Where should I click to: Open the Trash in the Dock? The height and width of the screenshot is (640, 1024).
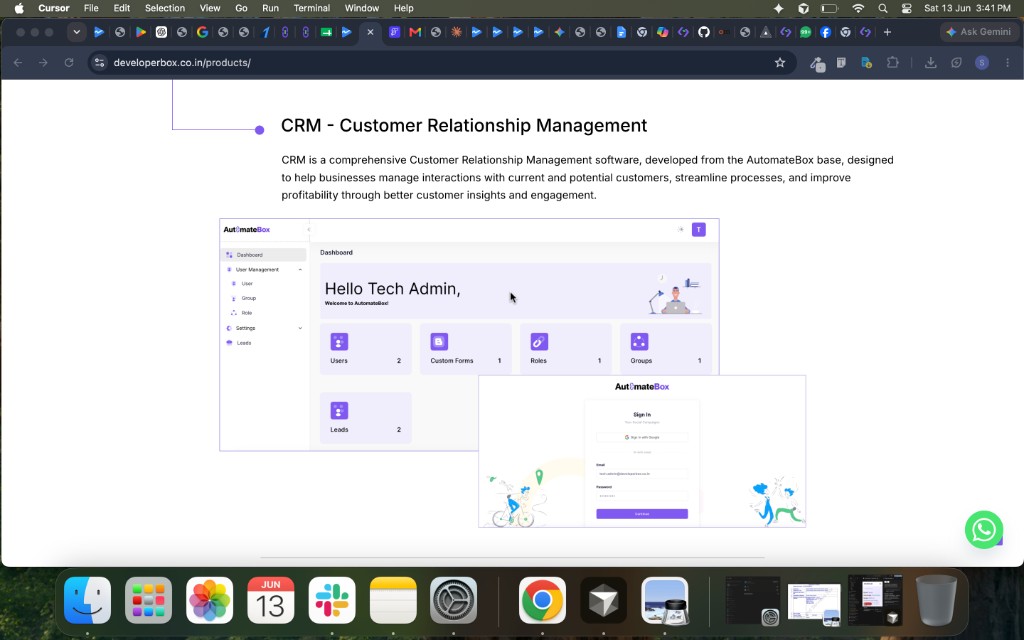click(936, 600)
